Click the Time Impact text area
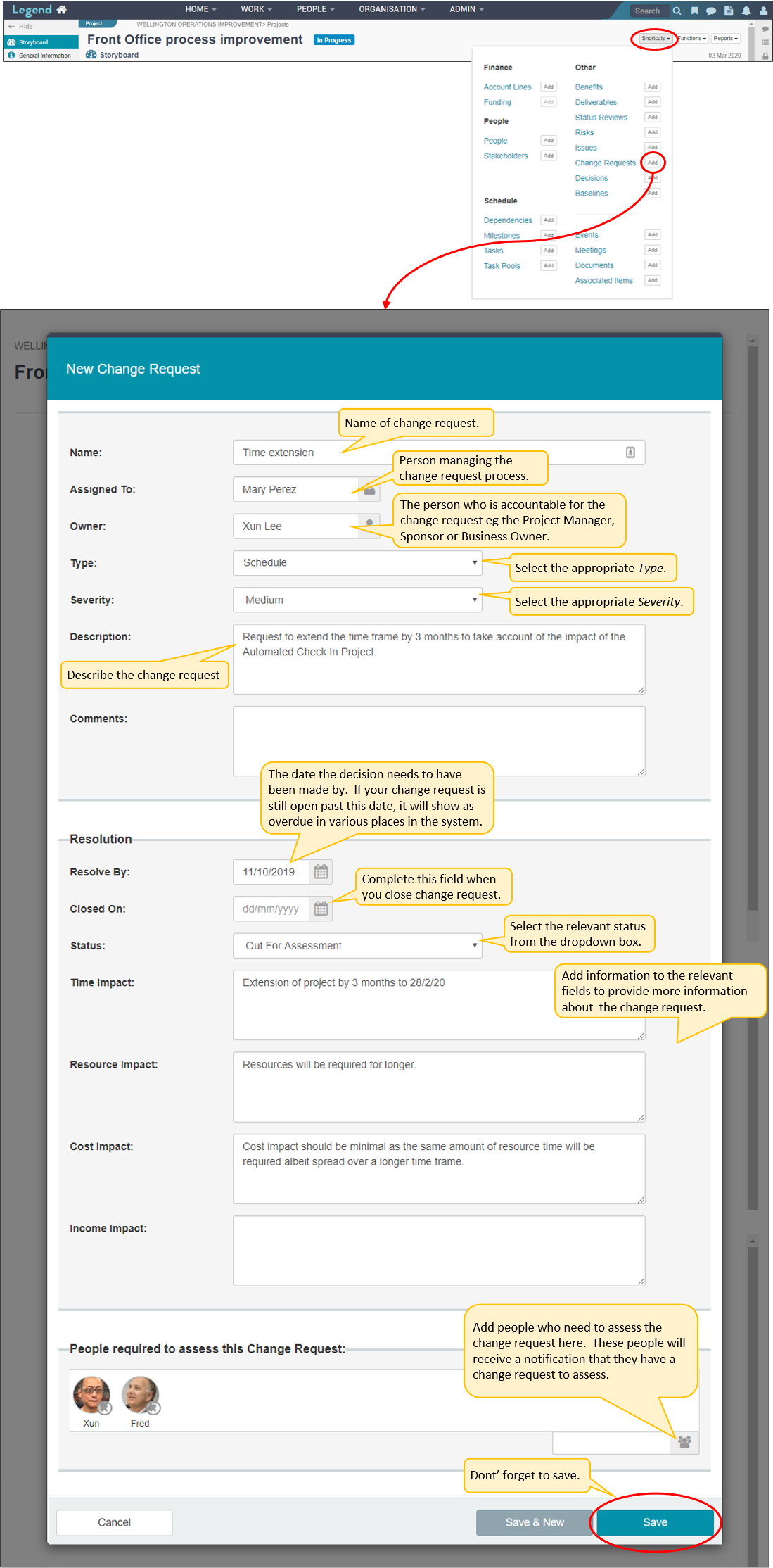The height and width of the screenshot is (1568, 773). pos(439,1004)
